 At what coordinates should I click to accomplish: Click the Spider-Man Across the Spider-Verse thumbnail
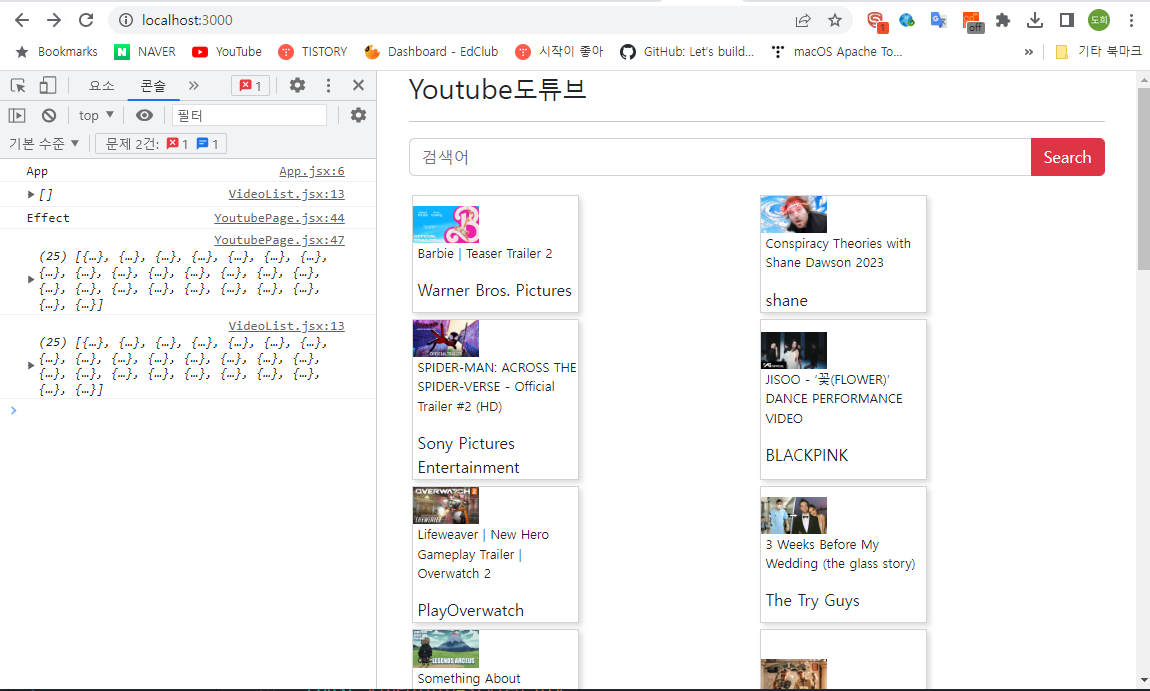[x=446, y=338]
